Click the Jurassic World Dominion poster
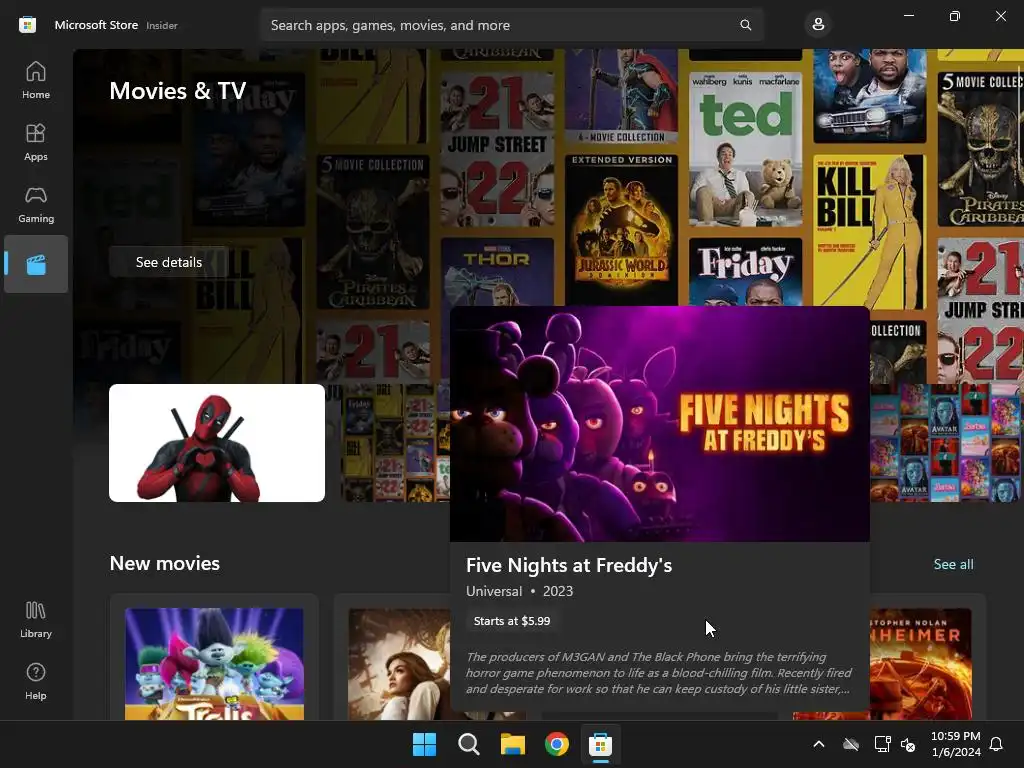The width and height of the screenshot is (1024, 768). point(621,229)
